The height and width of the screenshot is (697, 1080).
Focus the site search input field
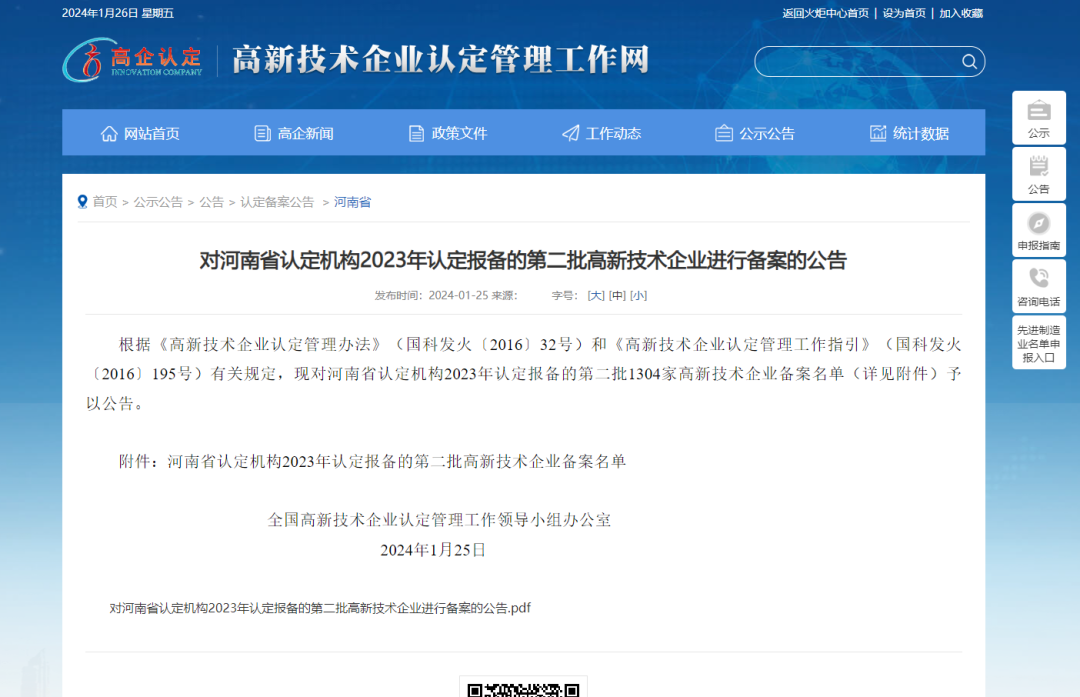[x=858, y=62]
